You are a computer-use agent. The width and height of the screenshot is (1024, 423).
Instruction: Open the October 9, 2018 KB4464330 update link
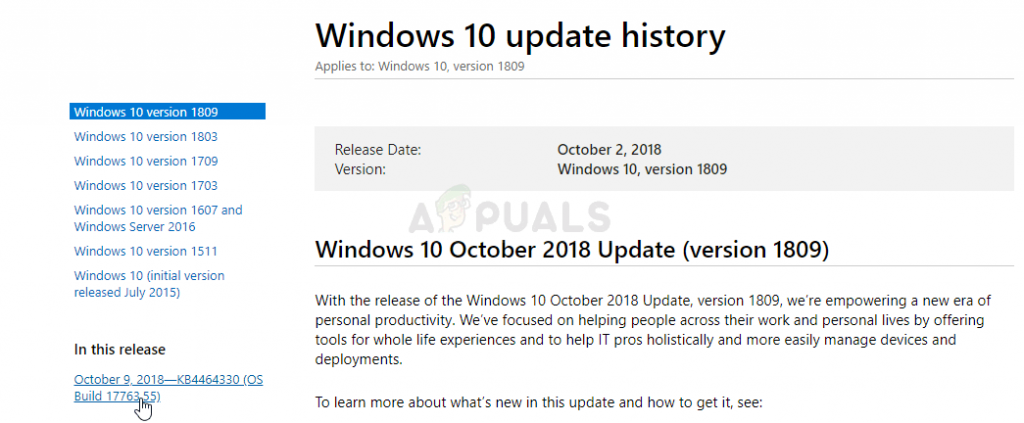pos(168,388)
